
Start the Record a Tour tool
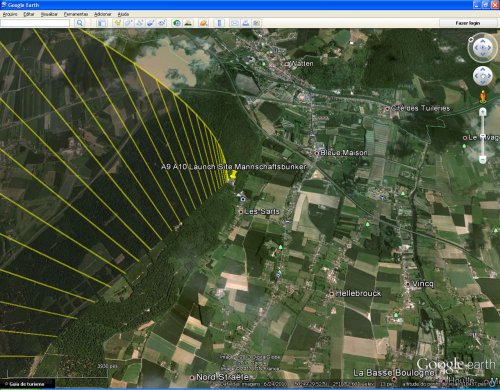point(162,23)
